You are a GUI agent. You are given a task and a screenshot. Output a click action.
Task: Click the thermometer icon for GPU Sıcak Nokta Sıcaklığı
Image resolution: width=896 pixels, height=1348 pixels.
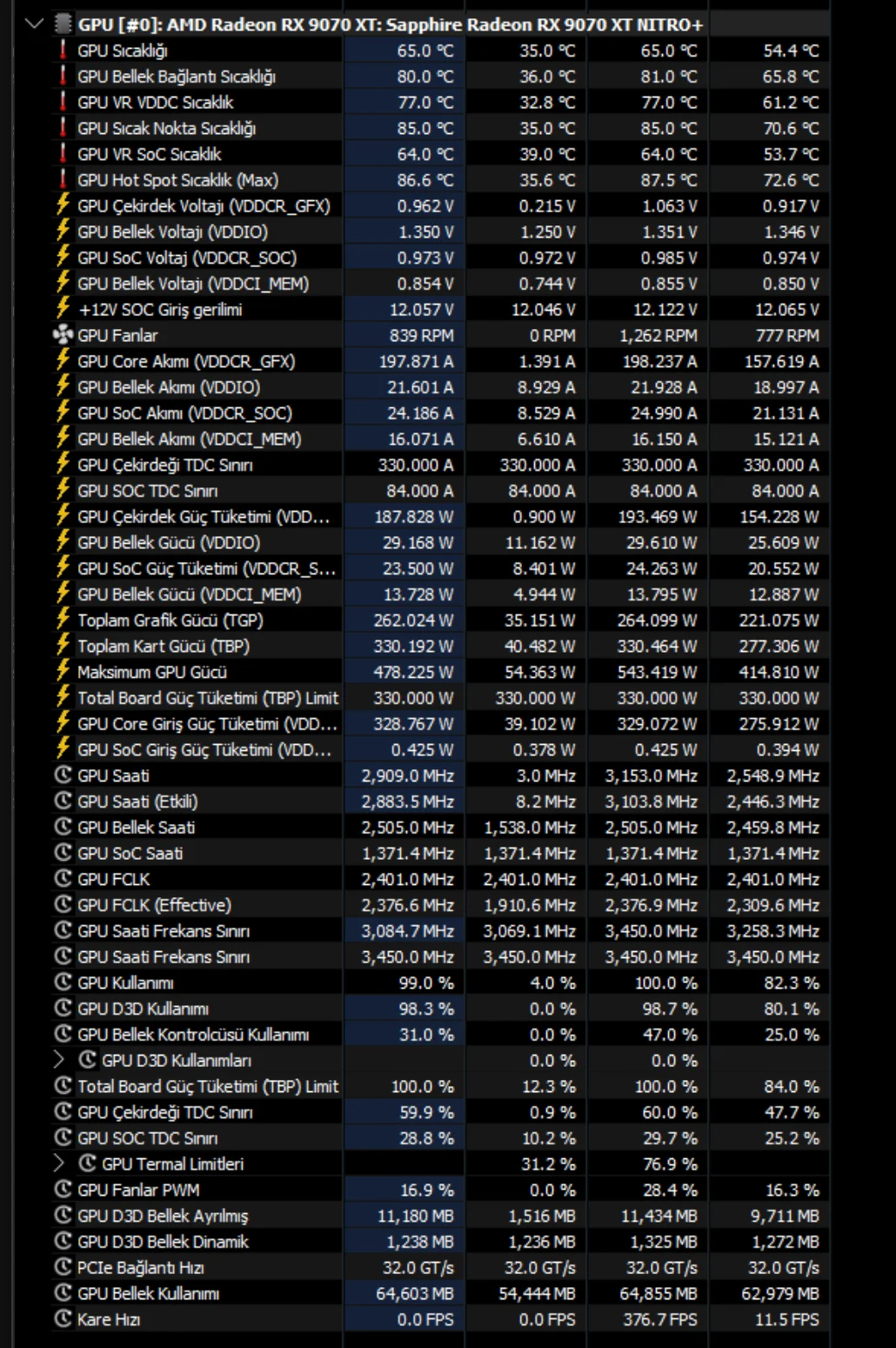point(63,128)
